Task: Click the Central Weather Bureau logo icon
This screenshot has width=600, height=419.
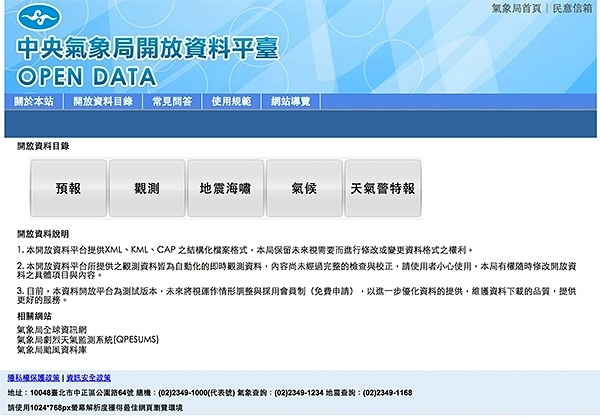Action: tap(39, 16)
